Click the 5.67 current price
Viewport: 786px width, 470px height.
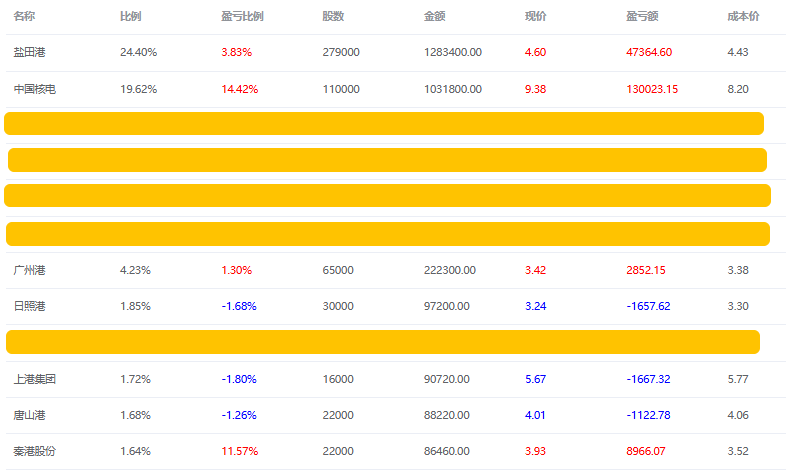[x=535, y=379]
